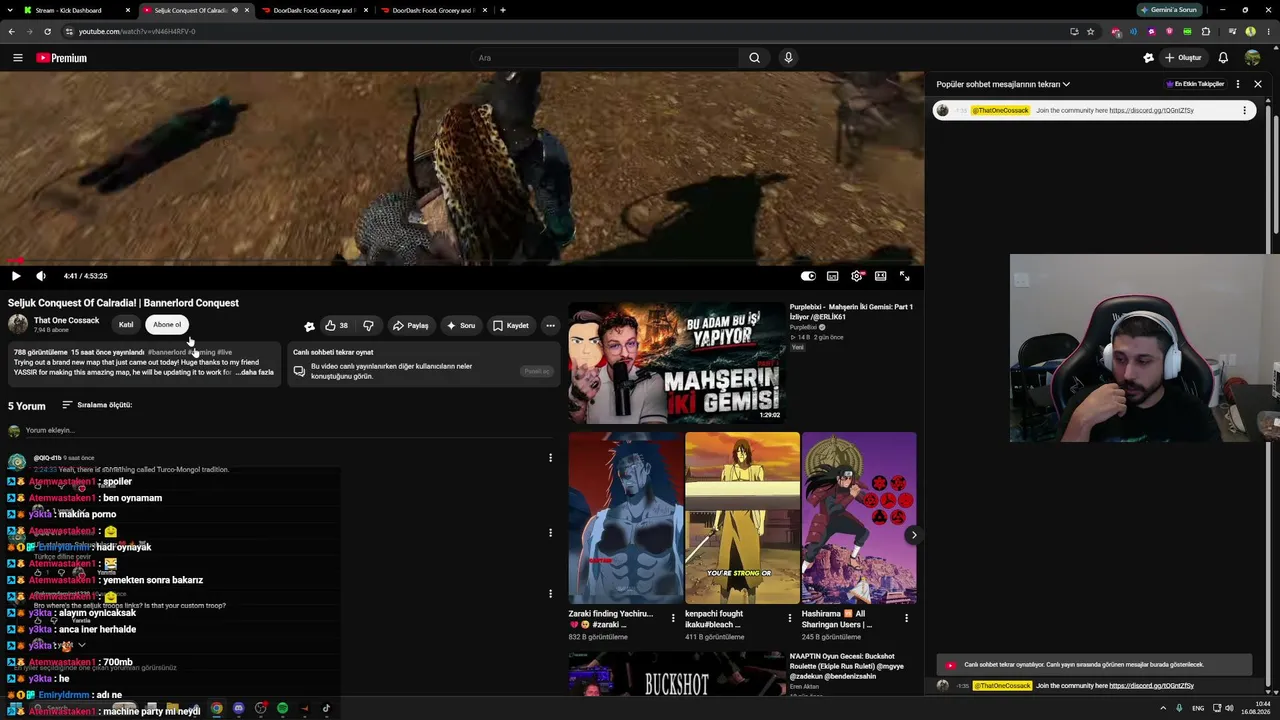
Task: Switch the player to theater mode
Action: click(x=881, y=276)
